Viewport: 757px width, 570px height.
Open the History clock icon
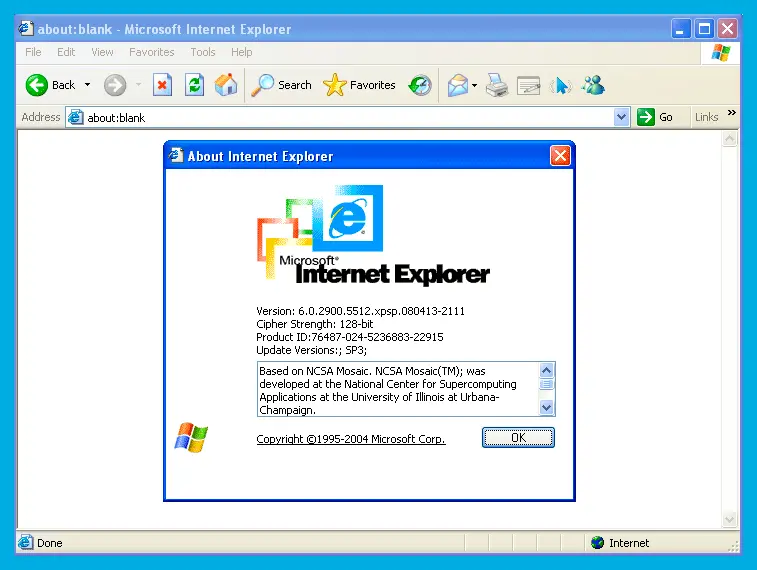pos(420,85)
